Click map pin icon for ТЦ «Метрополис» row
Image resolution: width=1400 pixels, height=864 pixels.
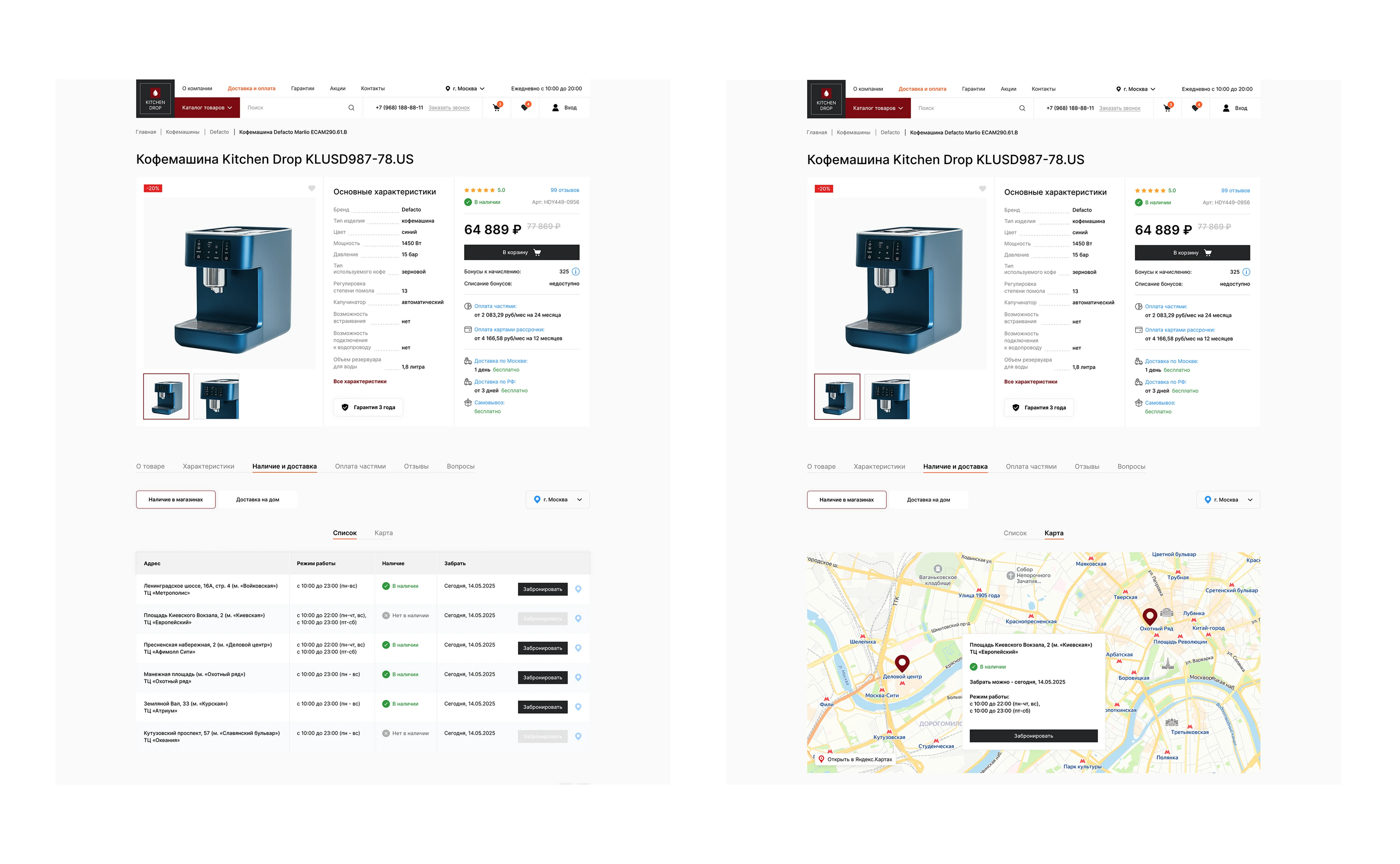point(578,589)
